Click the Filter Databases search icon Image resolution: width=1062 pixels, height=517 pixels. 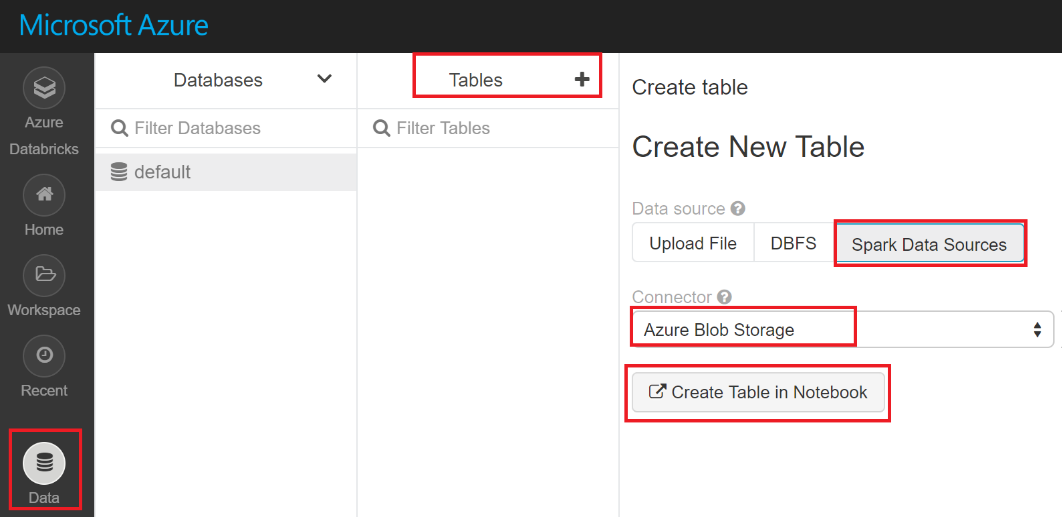[x=120, y=128]
